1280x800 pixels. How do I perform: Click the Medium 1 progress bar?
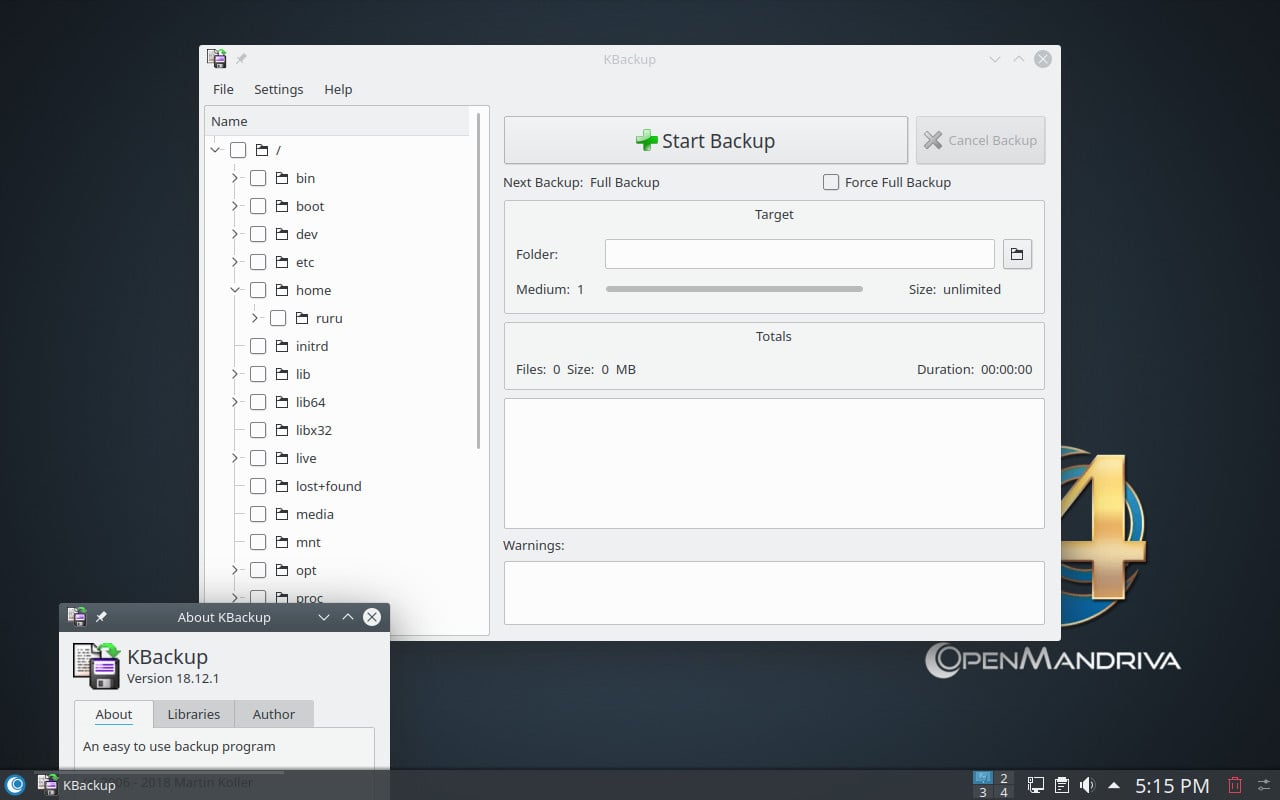(735, 289)
